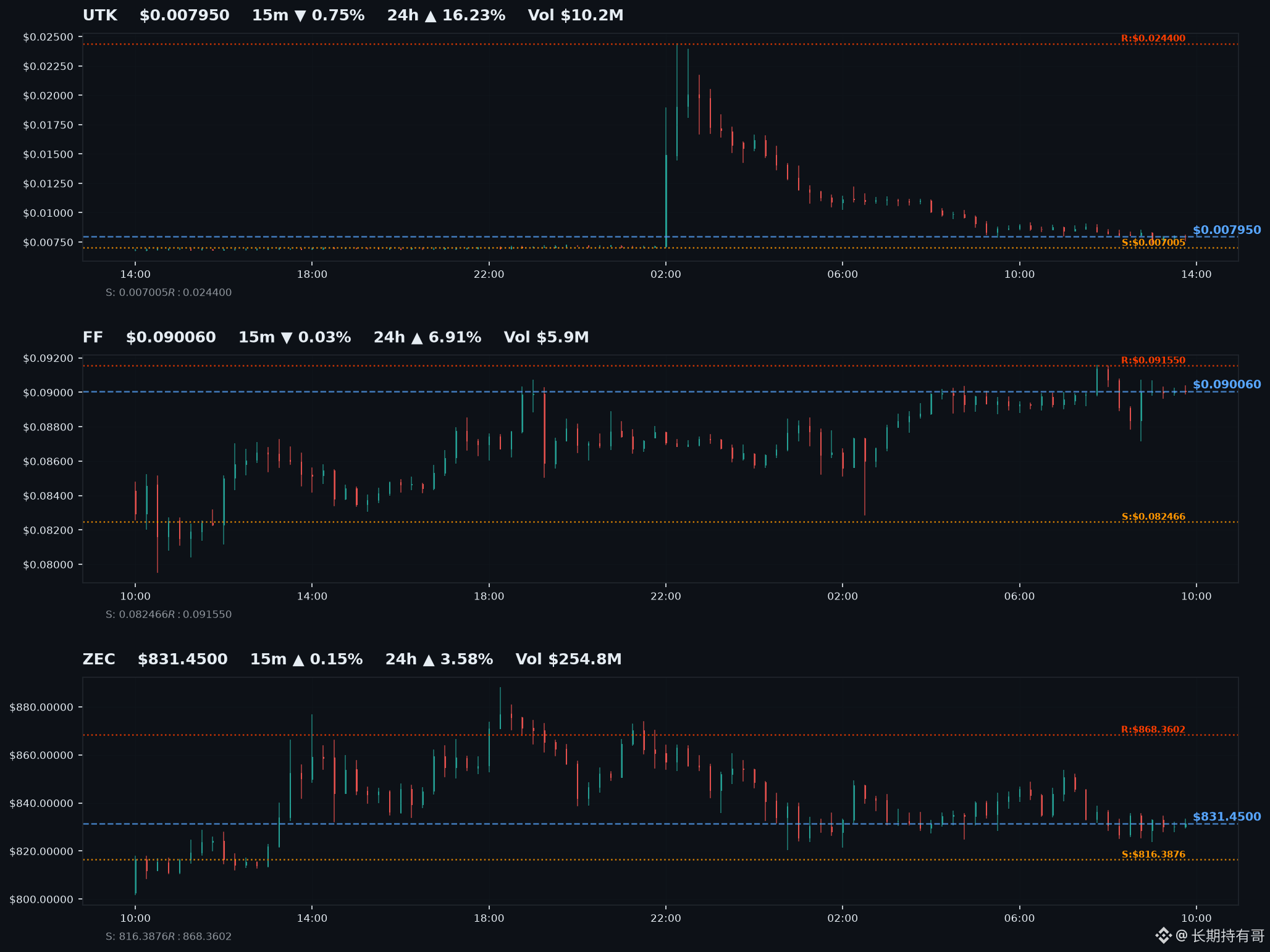The image size is (1270, 952).
Task: Select the ZEC header price $831.4500
Action: pyautogui.click(x=183, y=660)
